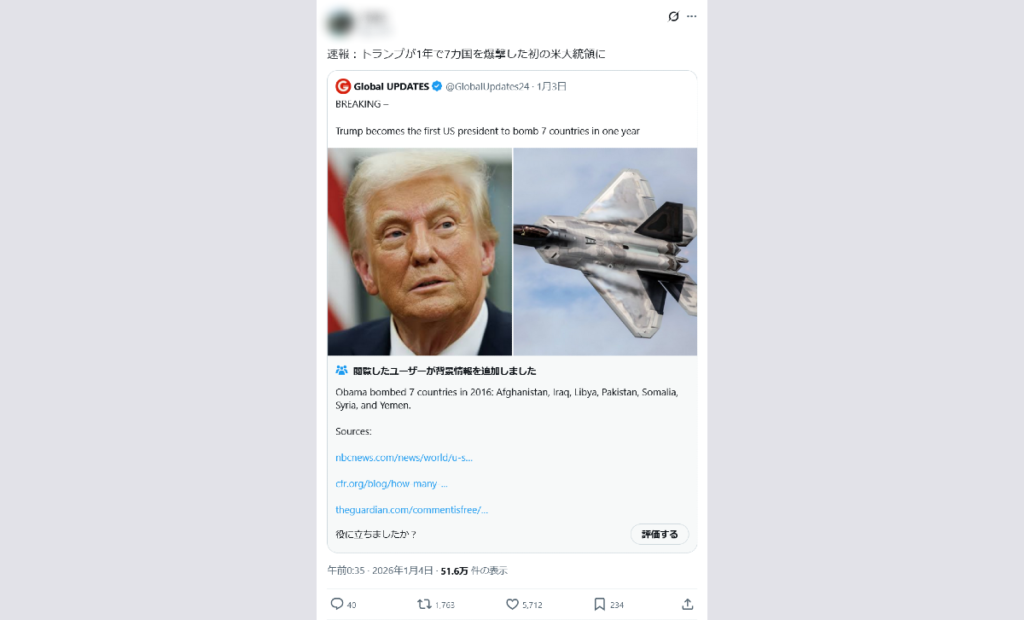Screen dimensions: 1024x620
Task: Click the community notes people icon
Action: (x=342, y=370)
